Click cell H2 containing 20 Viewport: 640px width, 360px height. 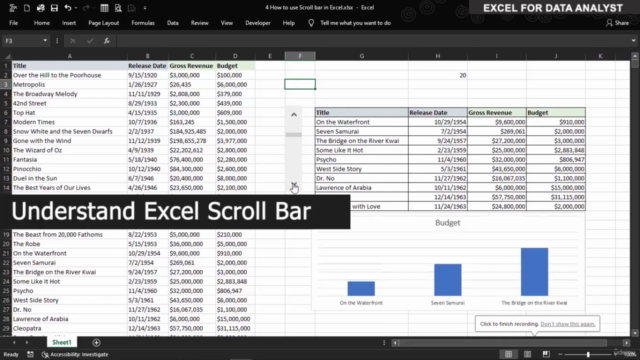tap(438, 75)
